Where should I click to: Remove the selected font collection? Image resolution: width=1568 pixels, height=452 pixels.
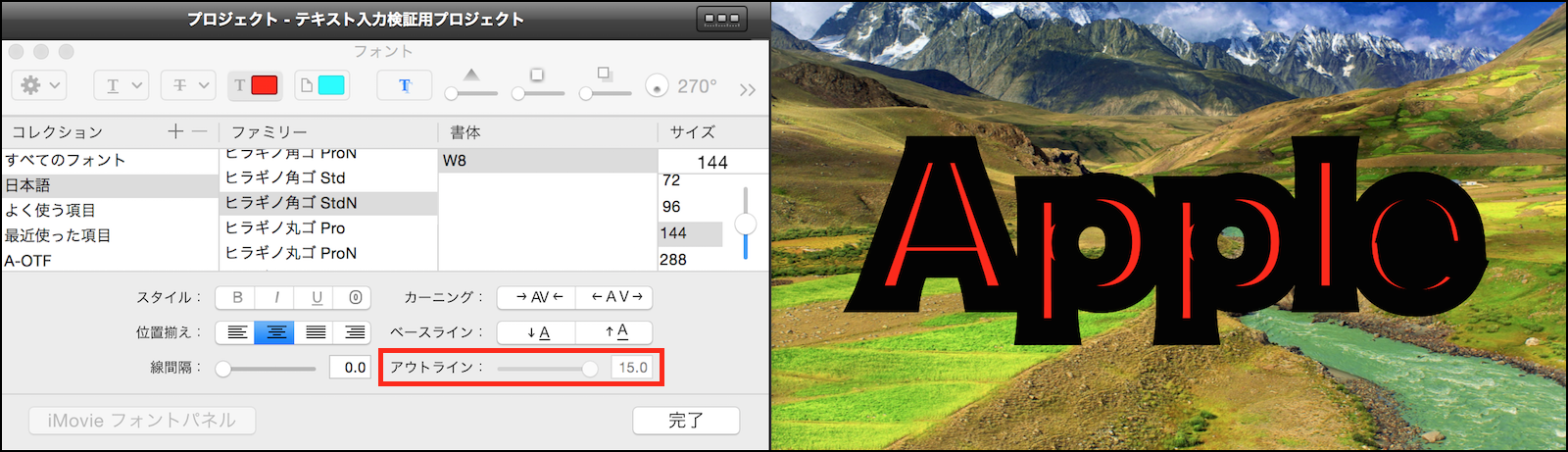pos(199,131)
